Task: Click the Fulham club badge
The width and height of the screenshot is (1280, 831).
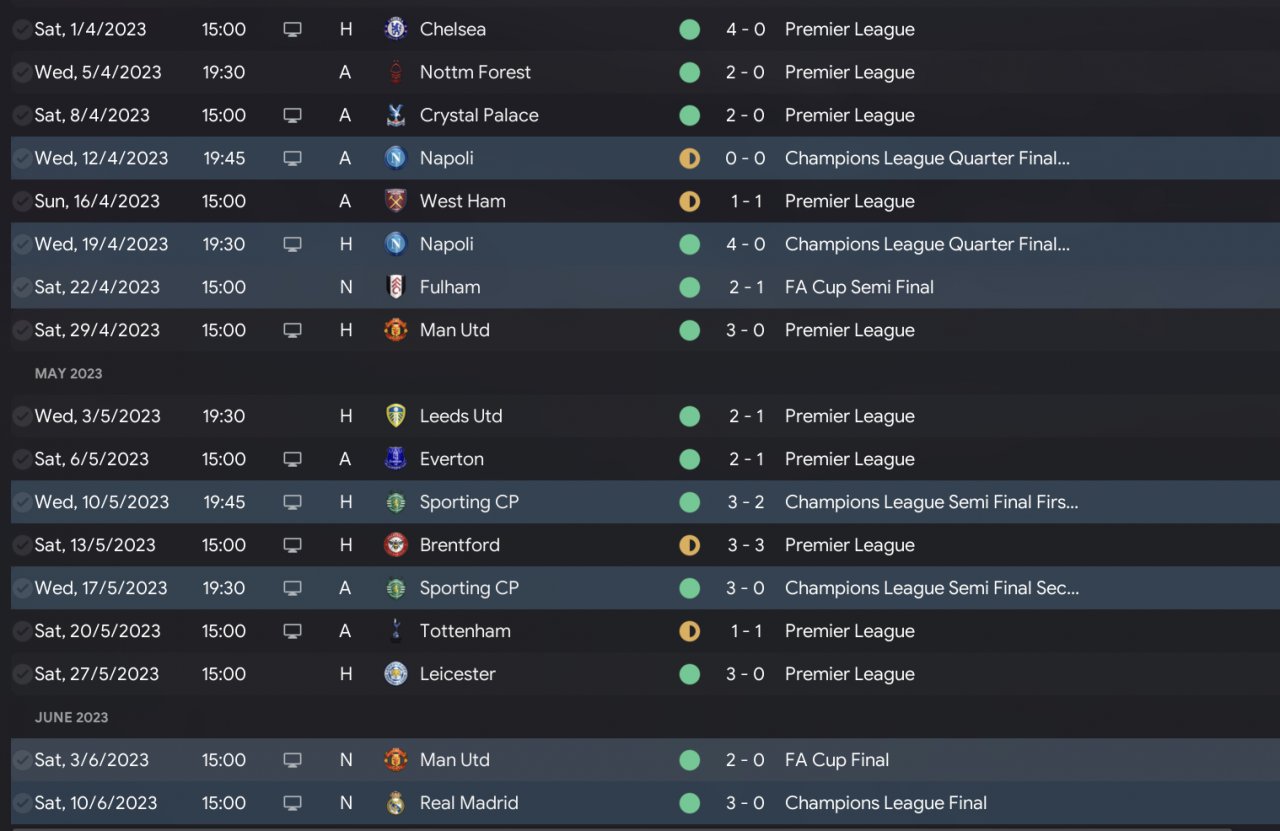Action: pos(396,287)
